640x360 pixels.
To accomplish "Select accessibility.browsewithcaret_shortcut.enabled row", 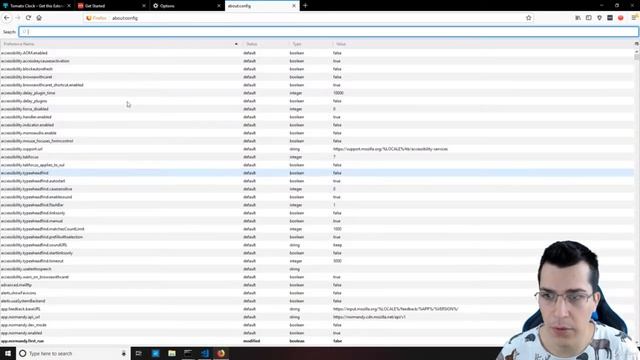I will point(317,85).
